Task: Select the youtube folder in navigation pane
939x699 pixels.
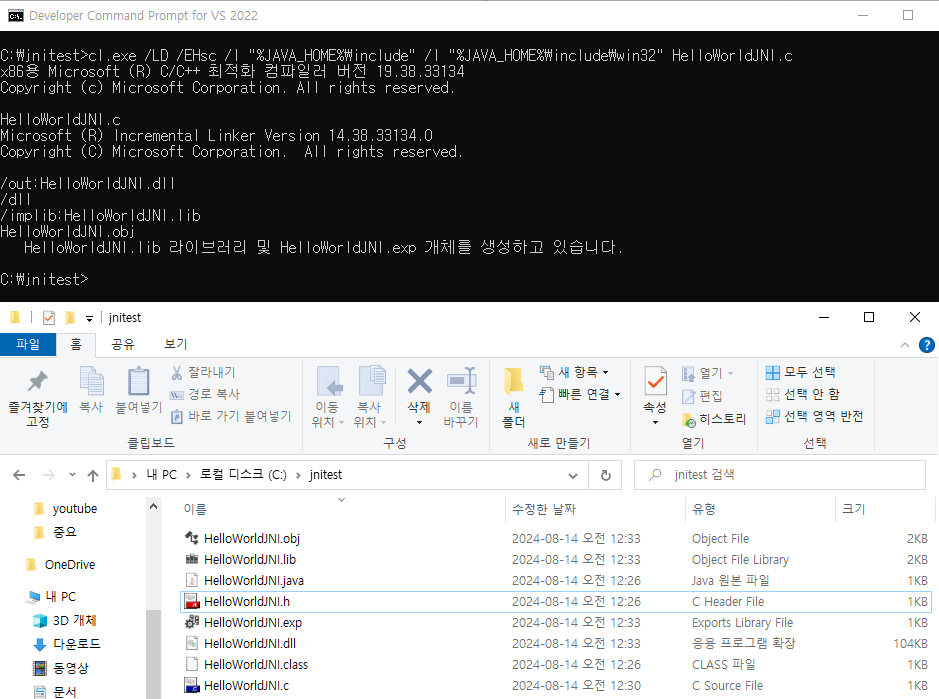Action: (x=74, y=509)
